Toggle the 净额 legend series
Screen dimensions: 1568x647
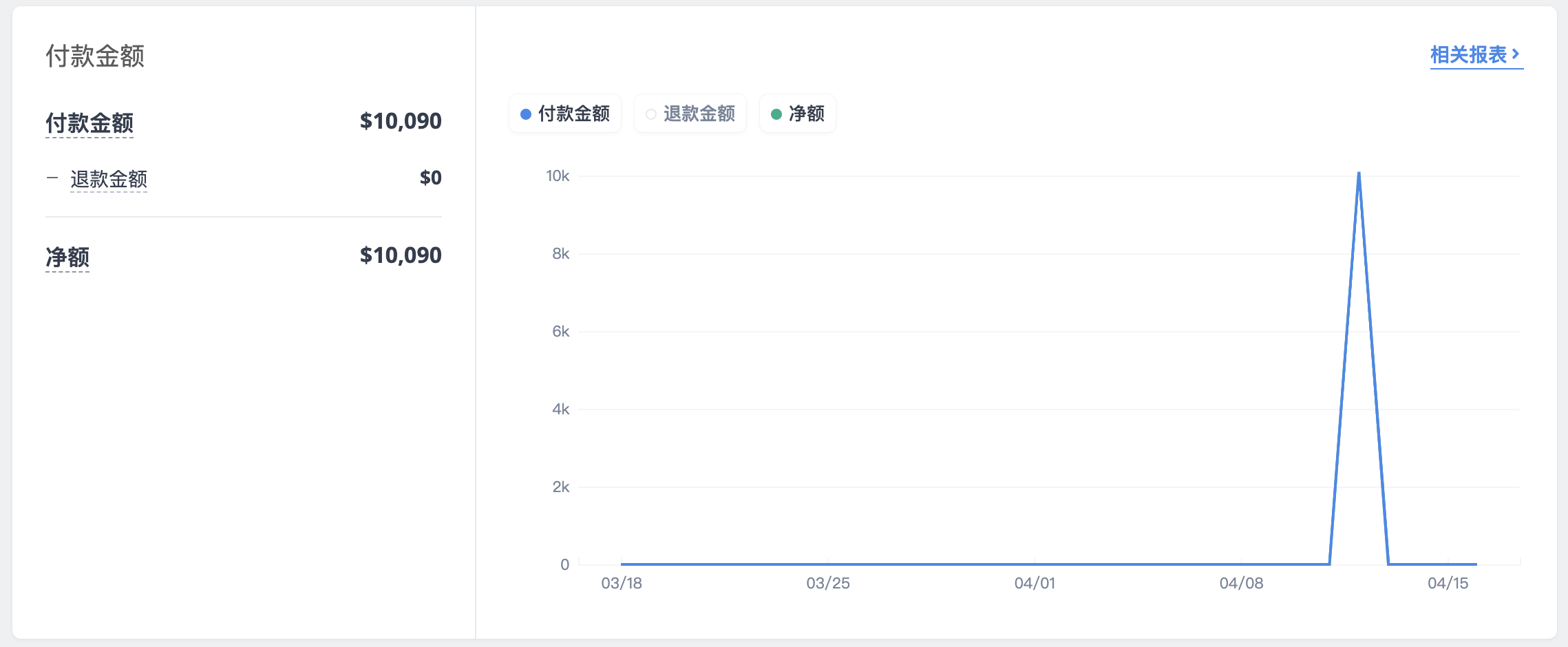[798, 114]
